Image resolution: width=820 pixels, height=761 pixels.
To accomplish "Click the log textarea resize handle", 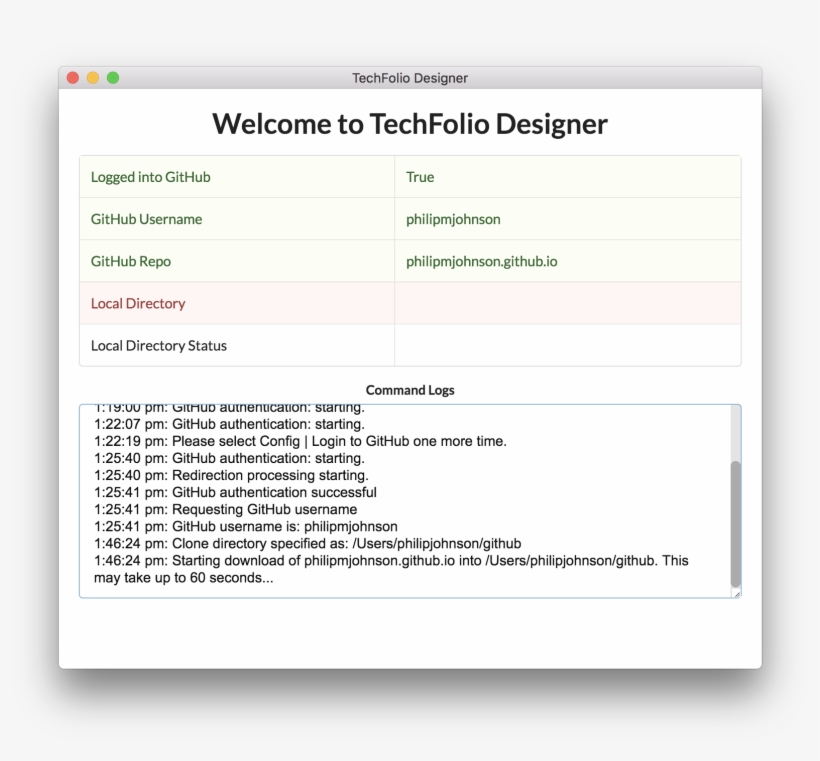I will tap(736, 593).
